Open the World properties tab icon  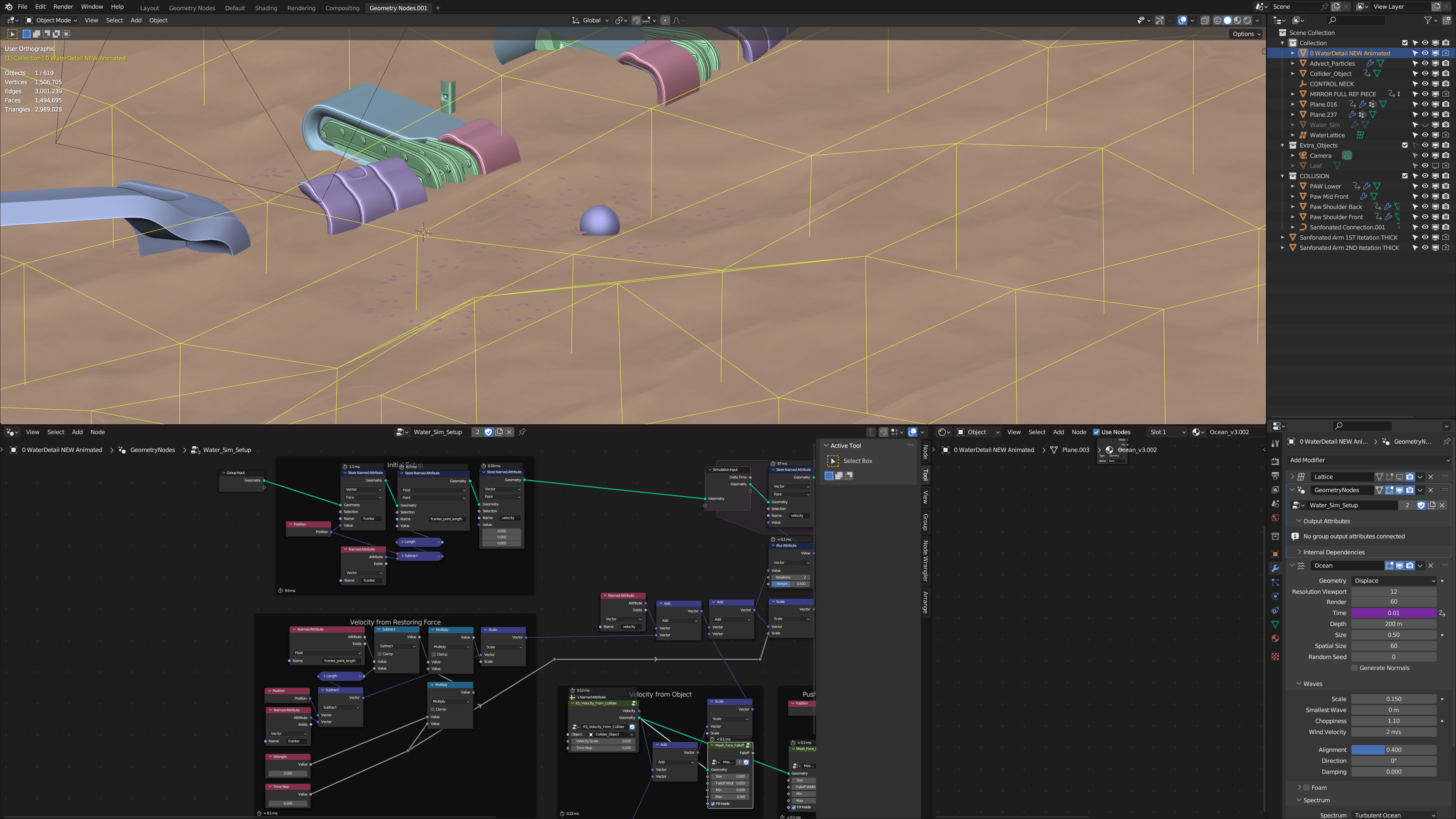(1275, 518)
